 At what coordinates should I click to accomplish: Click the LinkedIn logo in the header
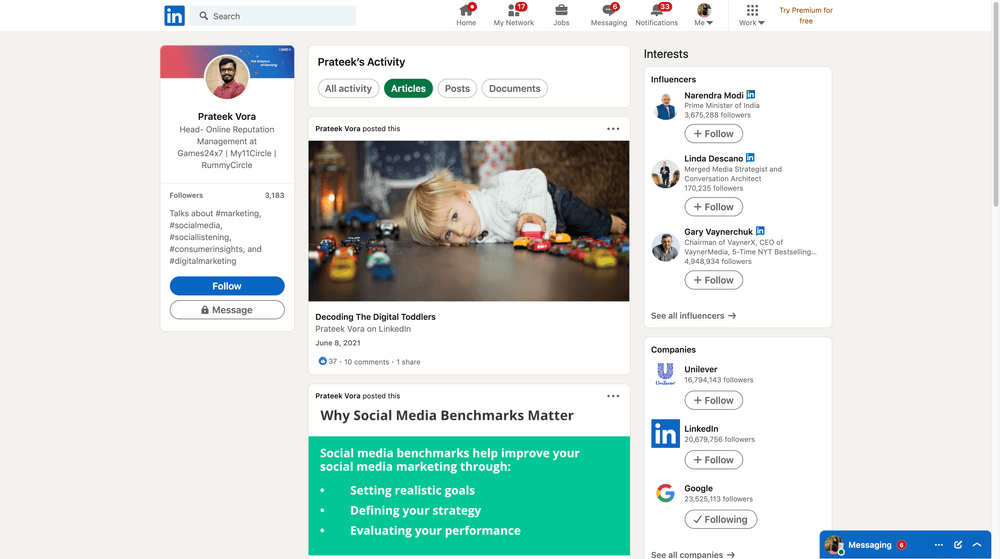174,16
